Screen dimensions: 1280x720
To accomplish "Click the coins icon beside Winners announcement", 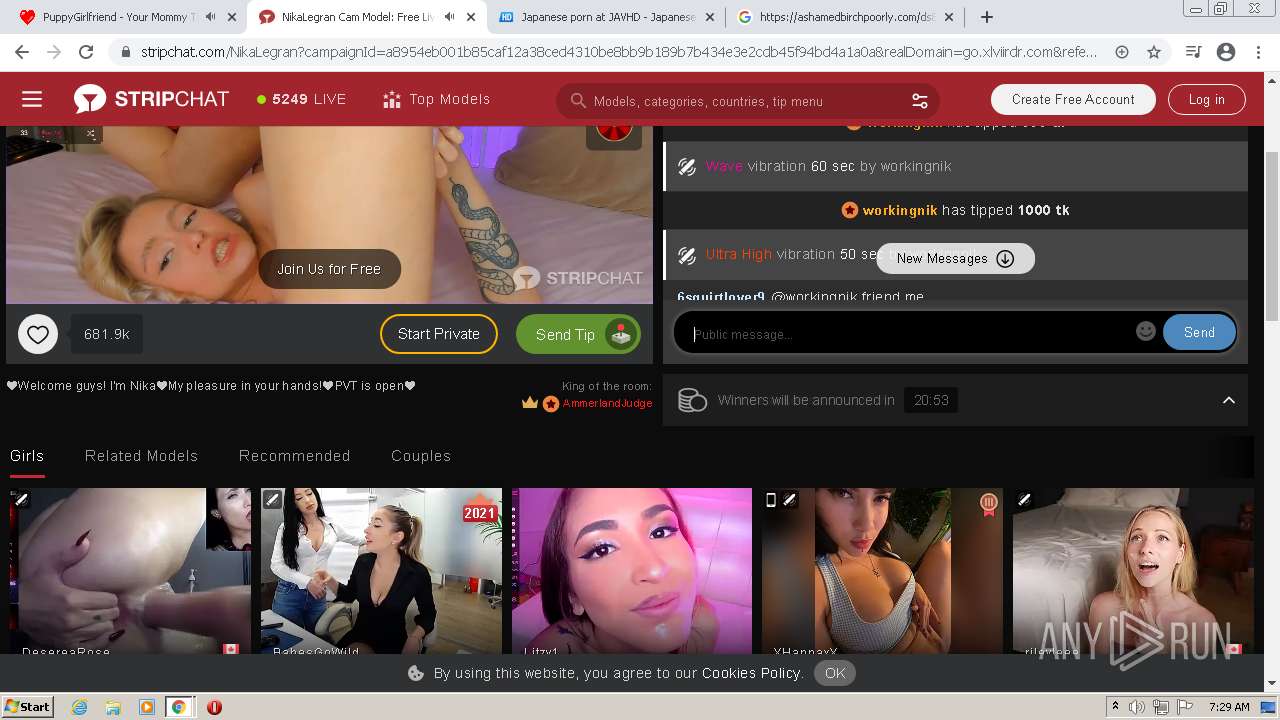I will point(692,400).
